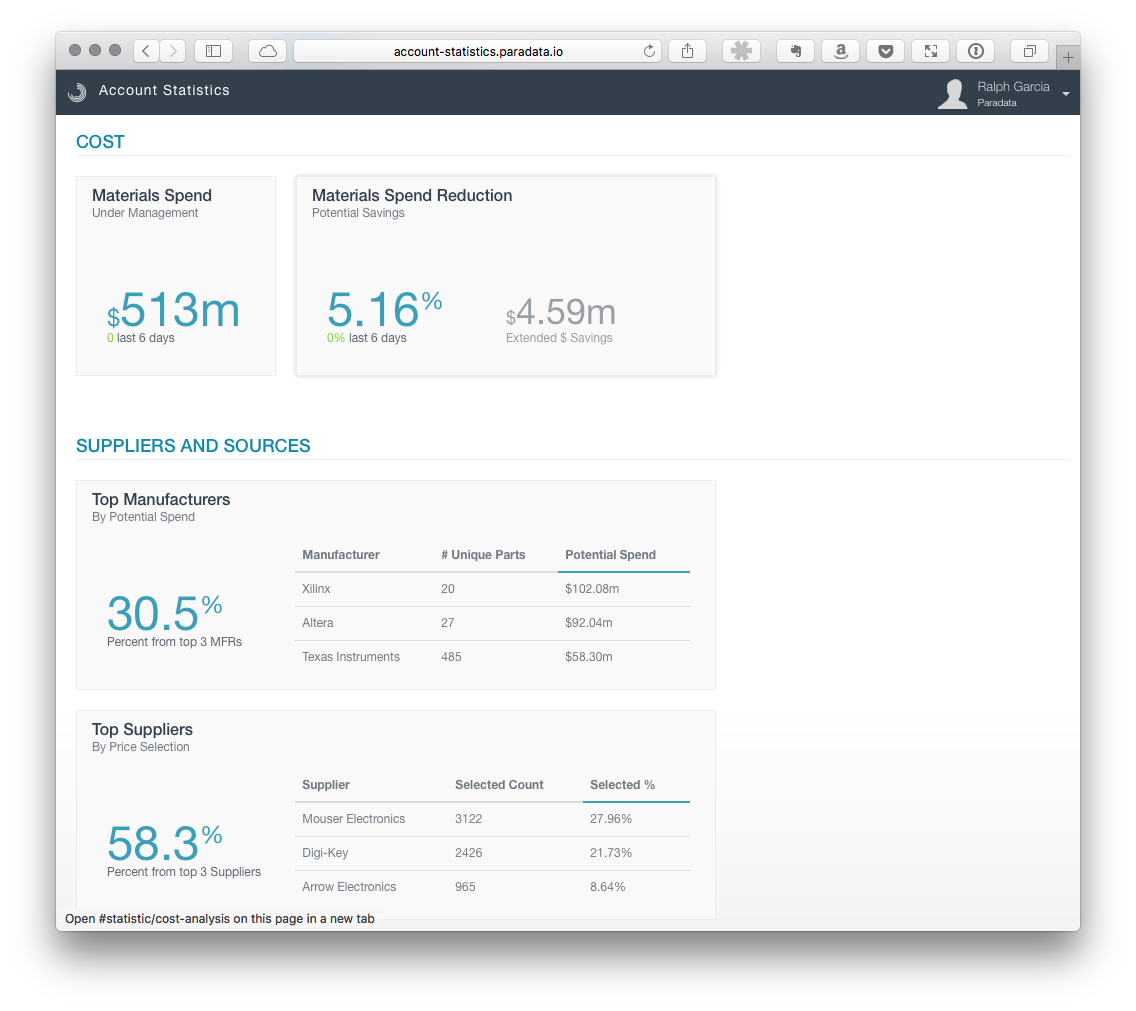Open the Ralph Garcia user dropdown arrow

[x=1065, y=94]
